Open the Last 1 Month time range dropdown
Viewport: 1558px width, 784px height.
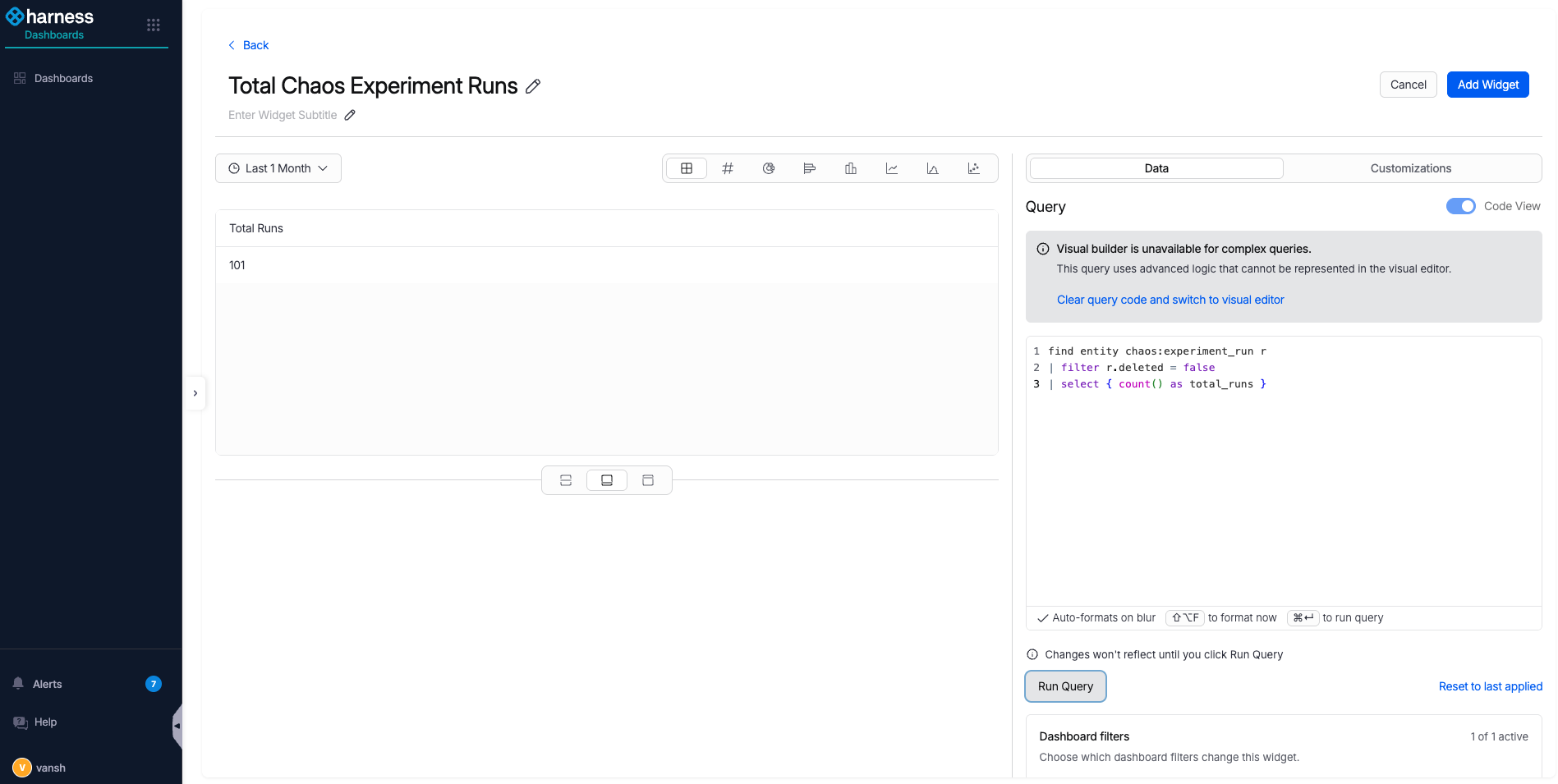[278, 168]
